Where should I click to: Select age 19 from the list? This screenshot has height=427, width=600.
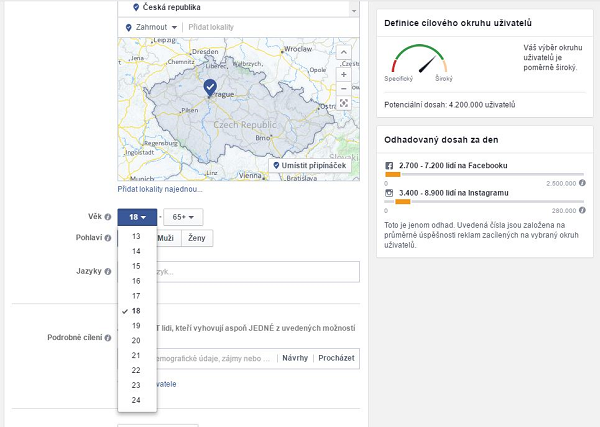point(137,326)
